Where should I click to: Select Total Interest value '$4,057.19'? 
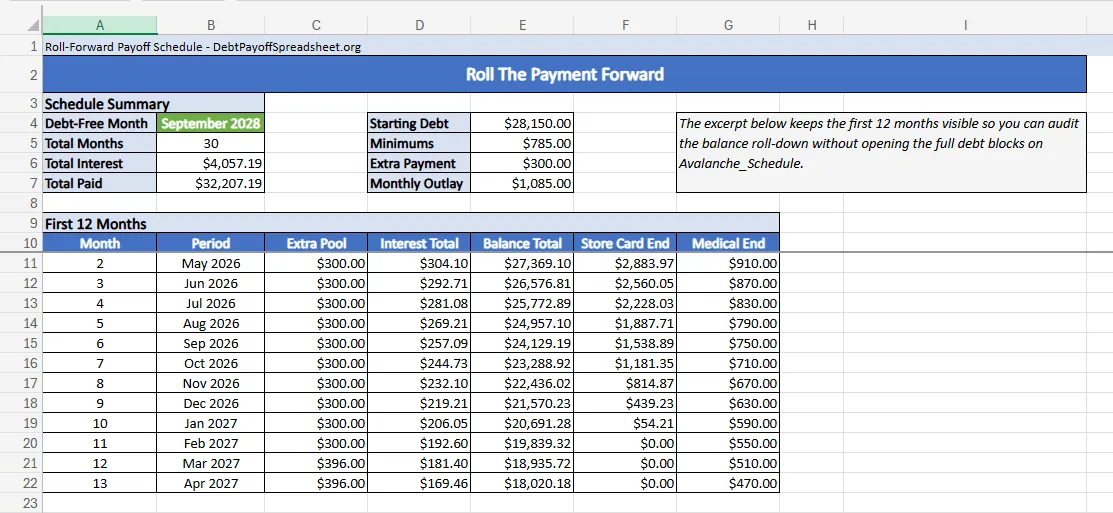point(211,163)
